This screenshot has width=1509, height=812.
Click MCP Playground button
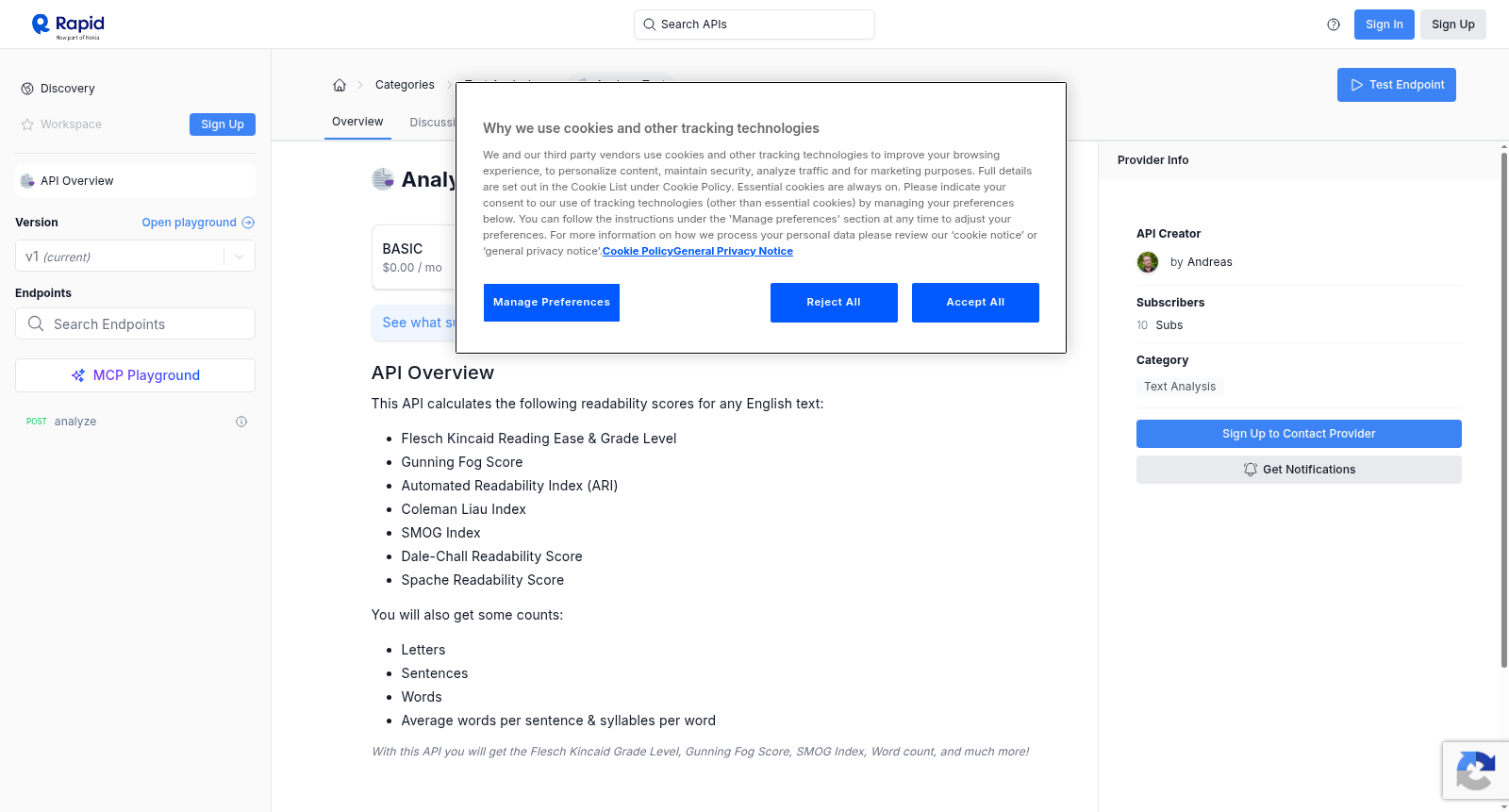[135, 375]
